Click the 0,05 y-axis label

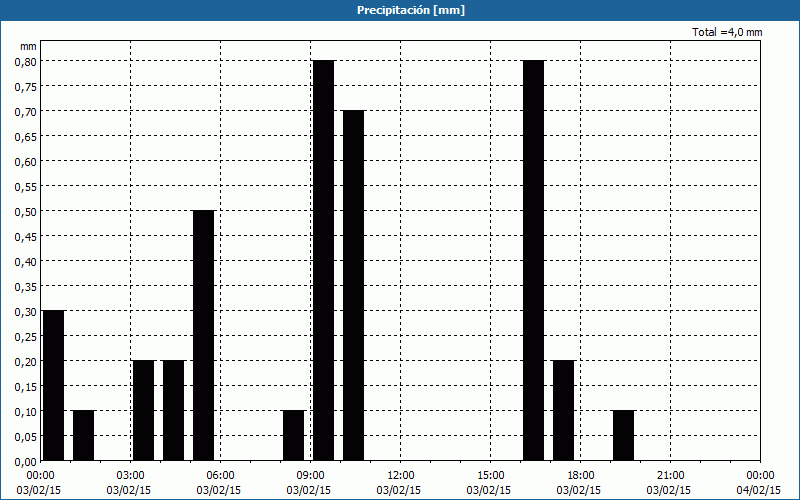coord(26,437)
